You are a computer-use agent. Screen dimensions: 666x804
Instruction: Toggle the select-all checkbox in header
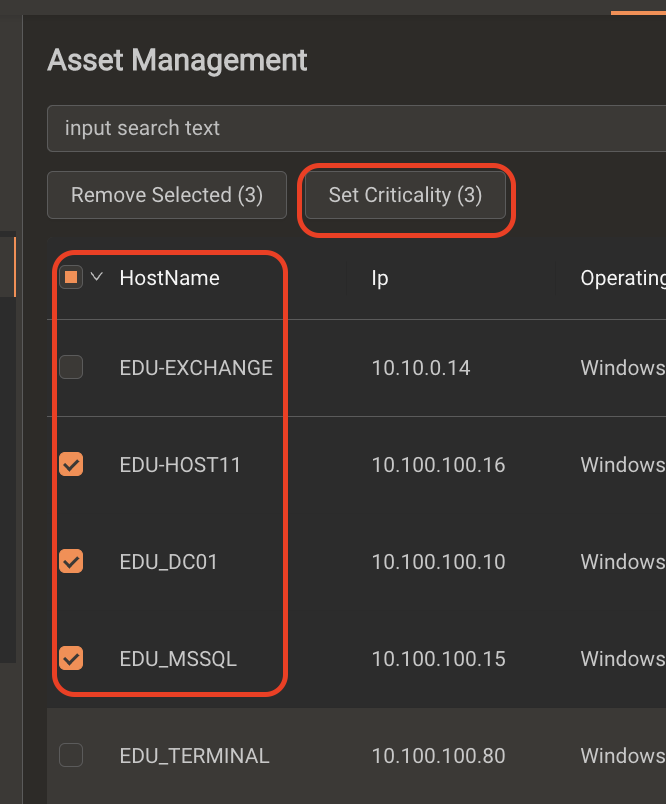71,277
